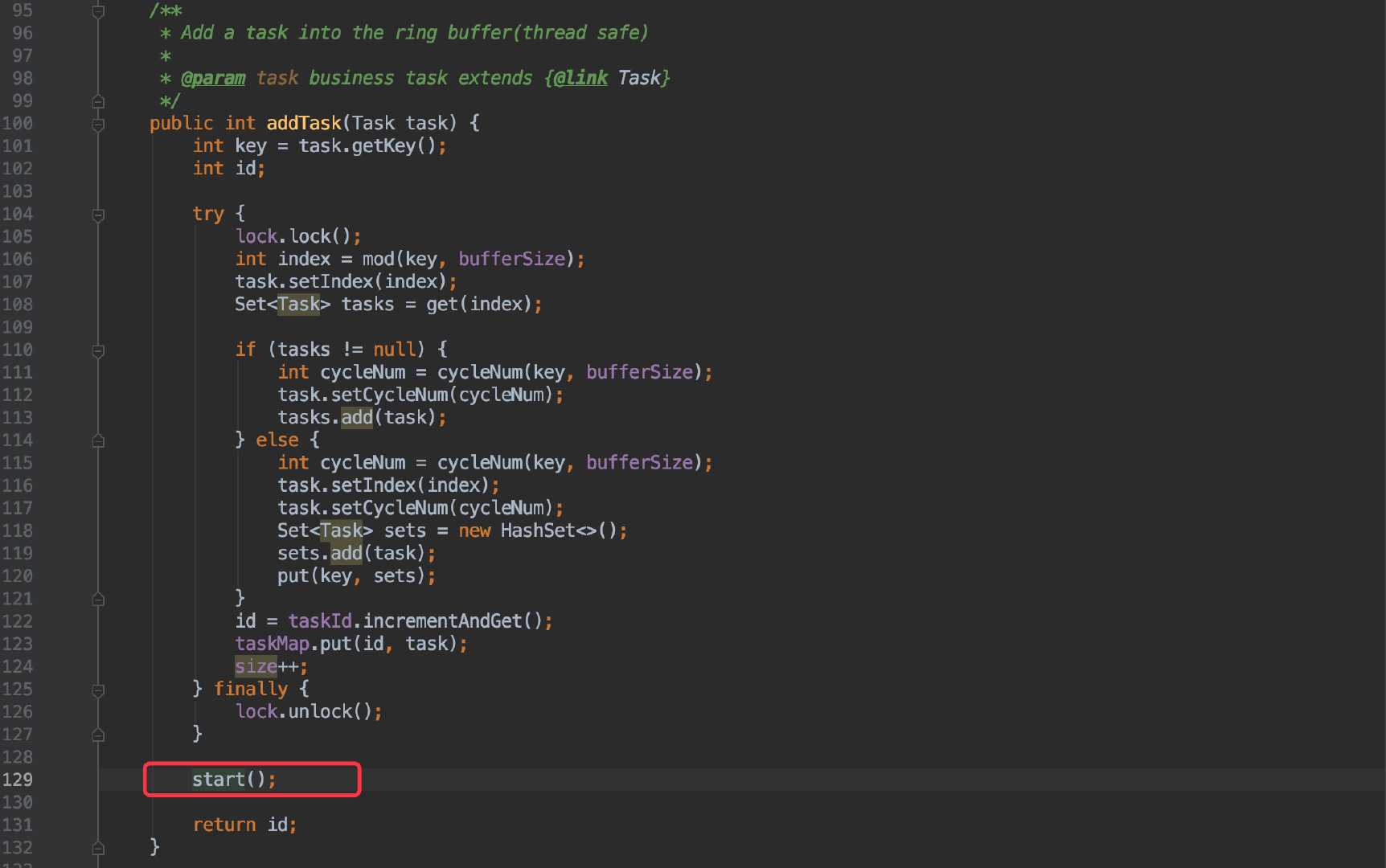Image resolution: width=1386 pixels, height=868 pixels.
Task: Click 'task.getKey()' on line 101
Action: point(368,145)
